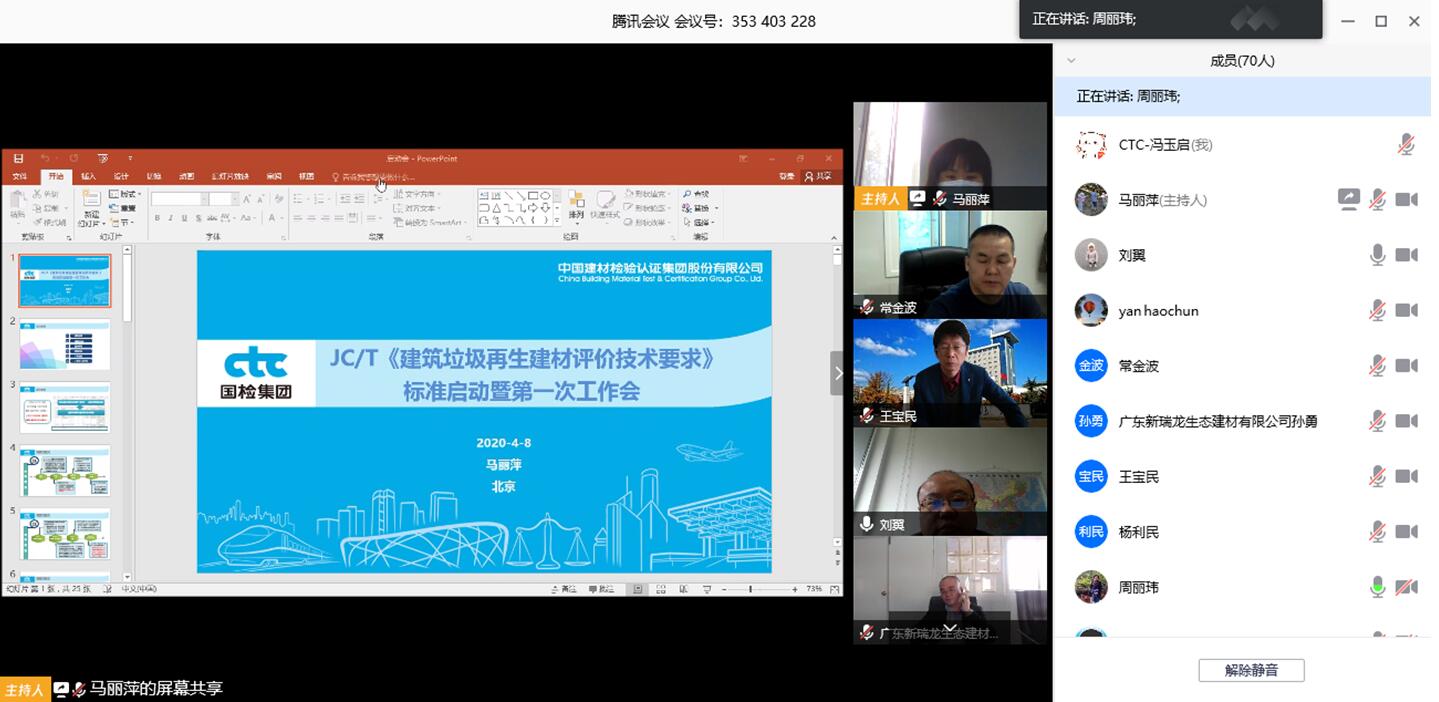This screenshot has width=1439, height=702.
Task: Toggle microphone in yan haochun row
Action: pyautogui.click(x=1377, y=310)
